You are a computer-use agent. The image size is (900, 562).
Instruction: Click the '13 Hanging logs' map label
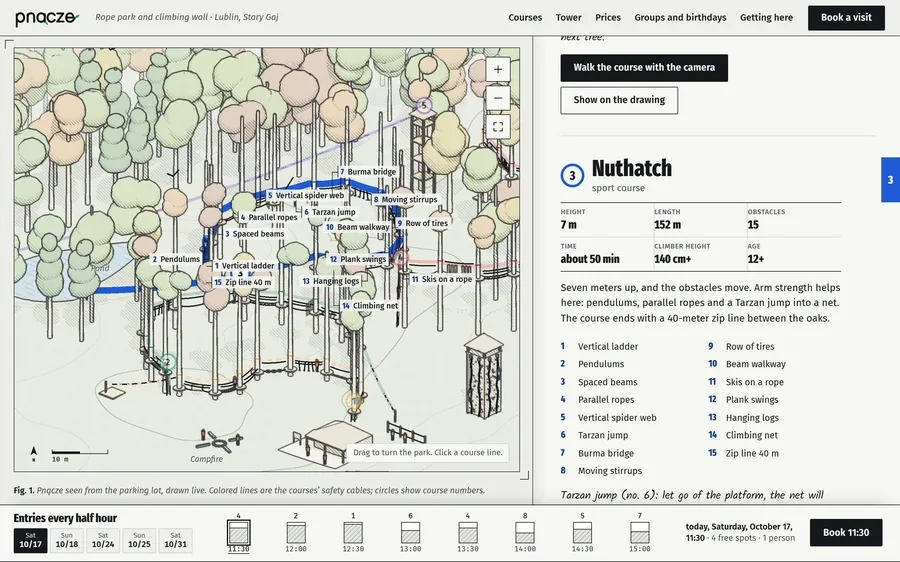331,281
